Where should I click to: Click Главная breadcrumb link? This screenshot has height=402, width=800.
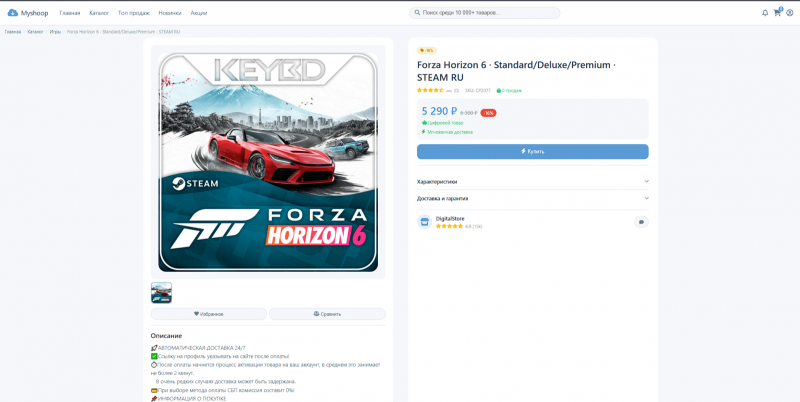pos(13,32)
